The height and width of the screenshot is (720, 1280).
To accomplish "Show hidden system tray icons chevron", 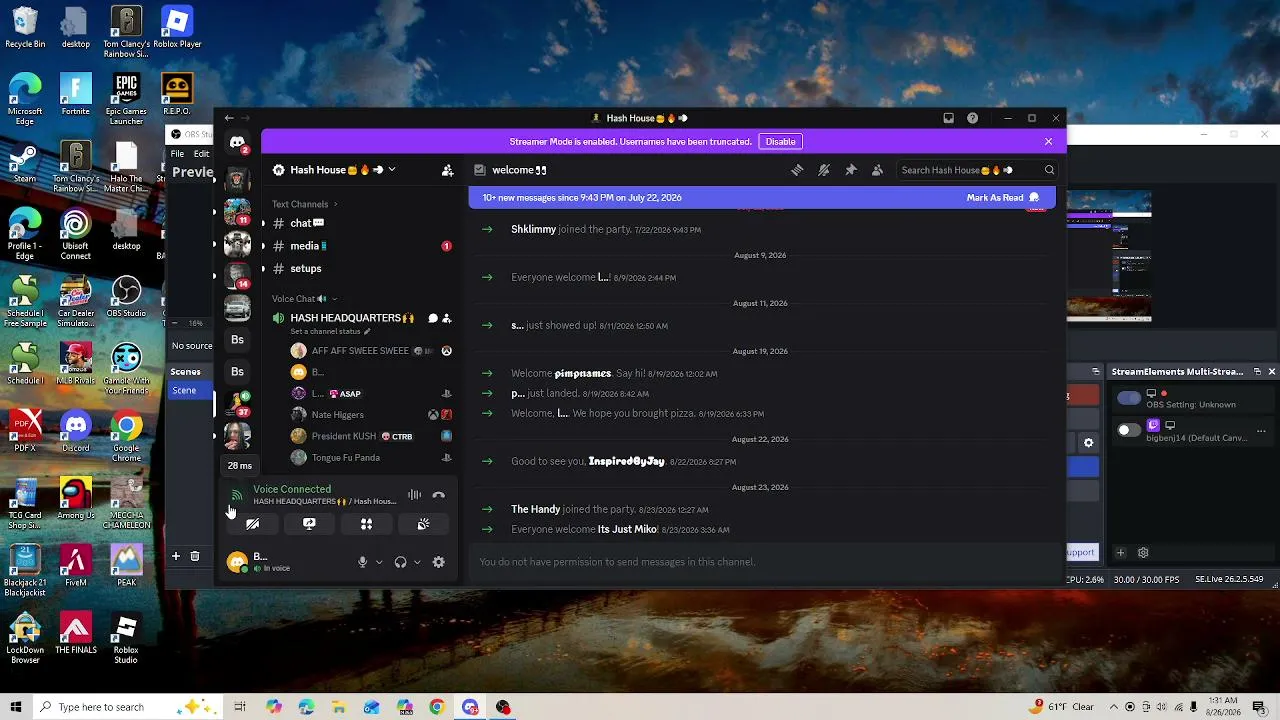I will [1114, 707].
